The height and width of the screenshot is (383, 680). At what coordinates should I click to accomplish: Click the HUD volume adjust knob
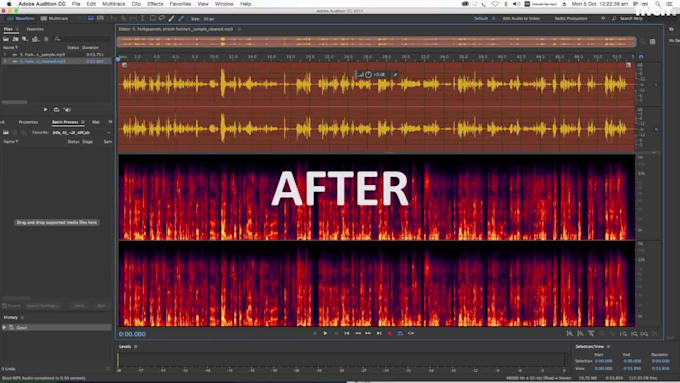[x=368, y=75]
